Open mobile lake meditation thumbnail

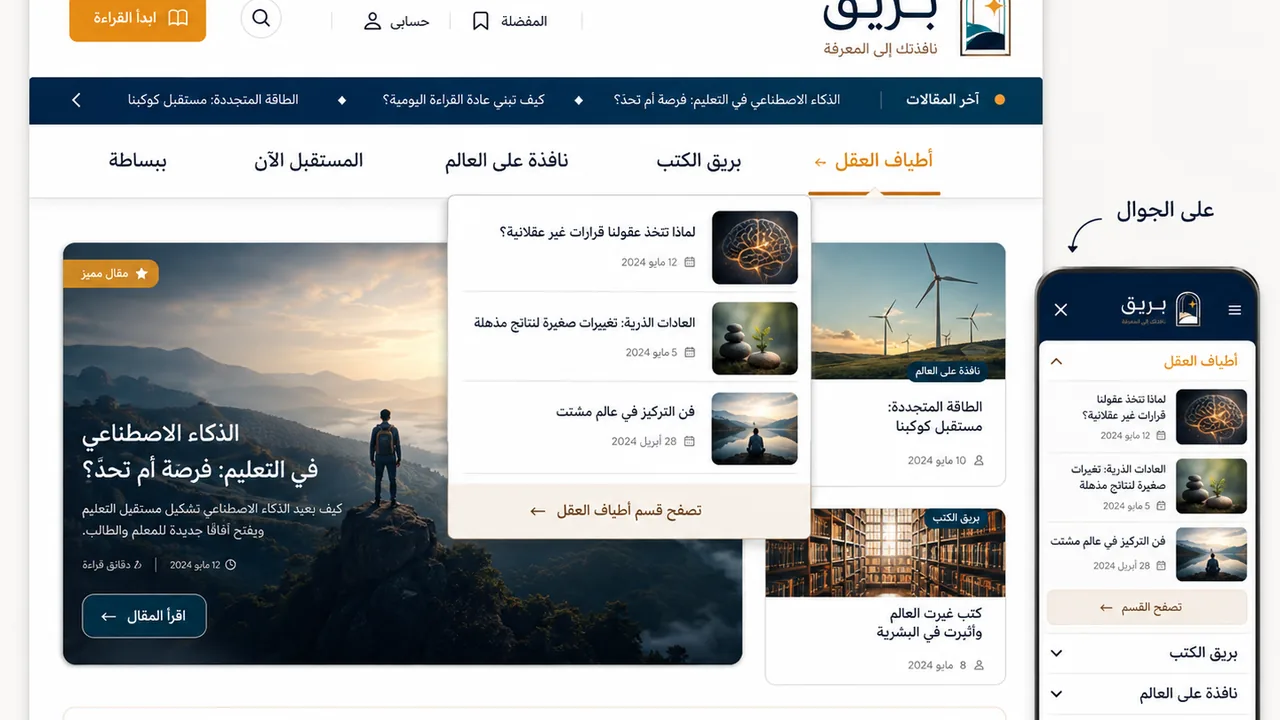point(1211,554)
